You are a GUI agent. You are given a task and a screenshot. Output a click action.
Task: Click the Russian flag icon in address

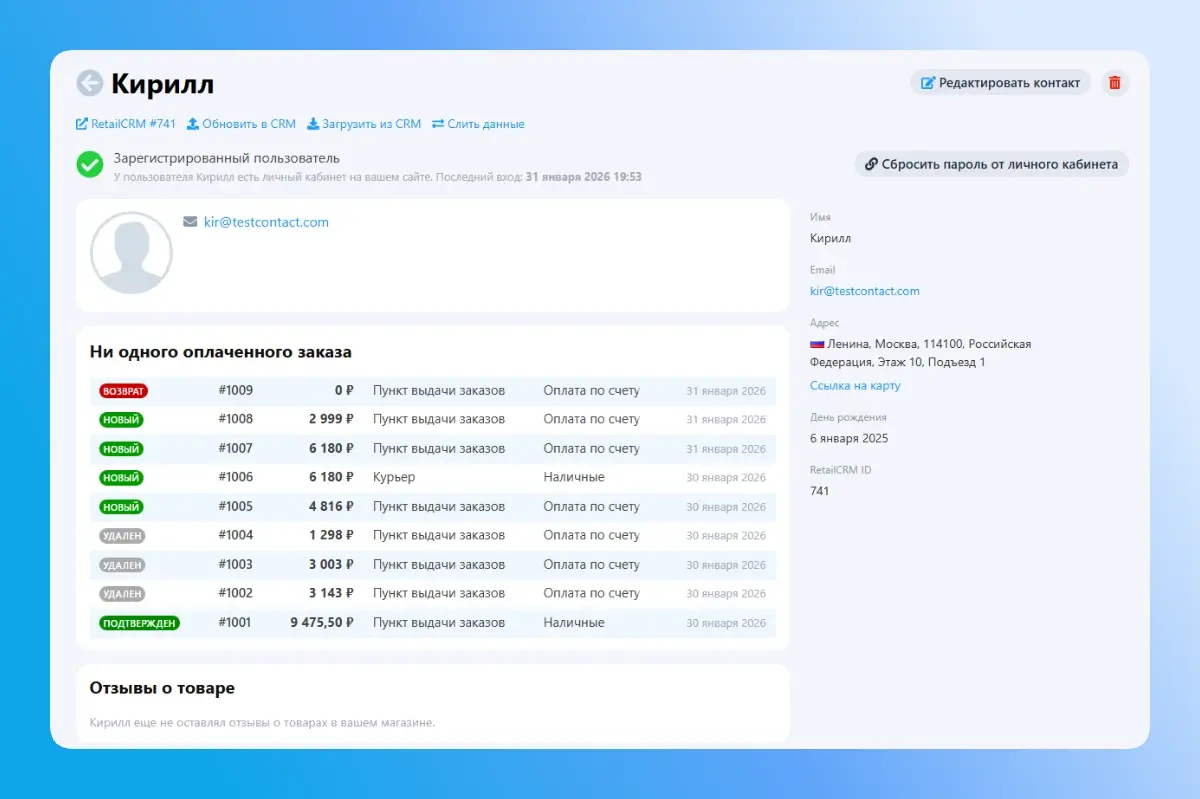tap(817, 344)
